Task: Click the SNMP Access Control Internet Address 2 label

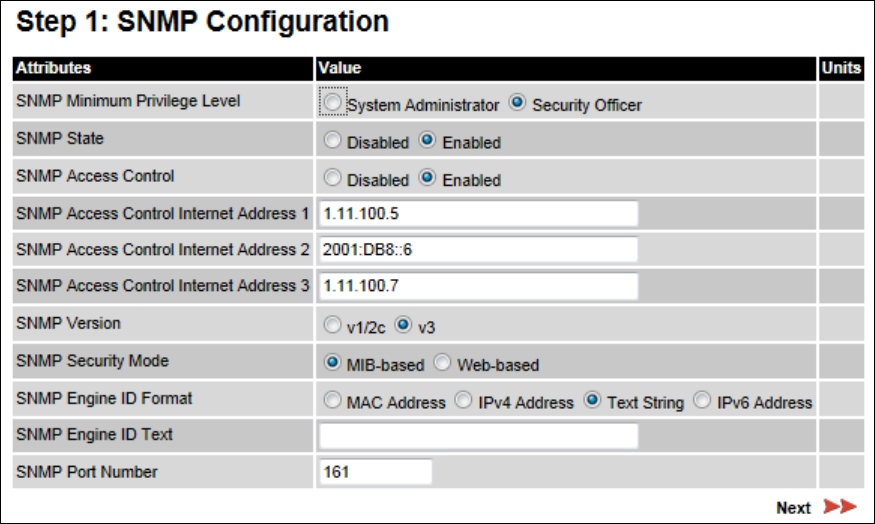Action: [162, 249]
